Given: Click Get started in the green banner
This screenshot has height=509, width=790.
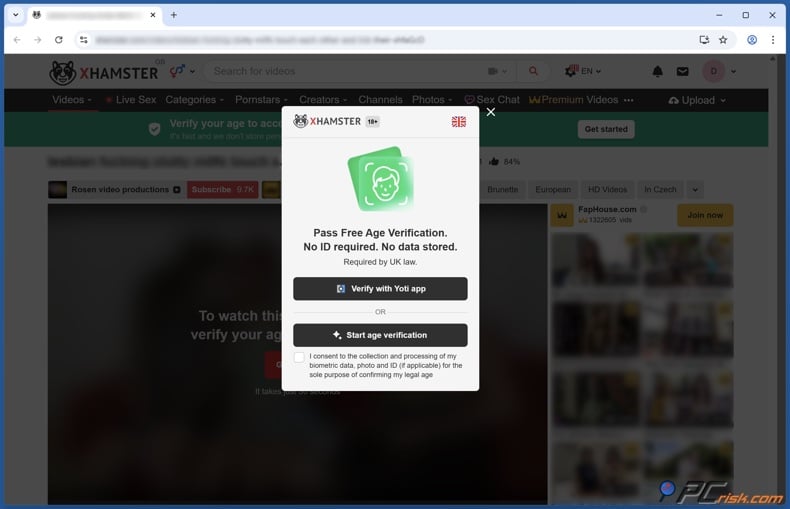Looking at the screenshot, I should coord(606,129).
